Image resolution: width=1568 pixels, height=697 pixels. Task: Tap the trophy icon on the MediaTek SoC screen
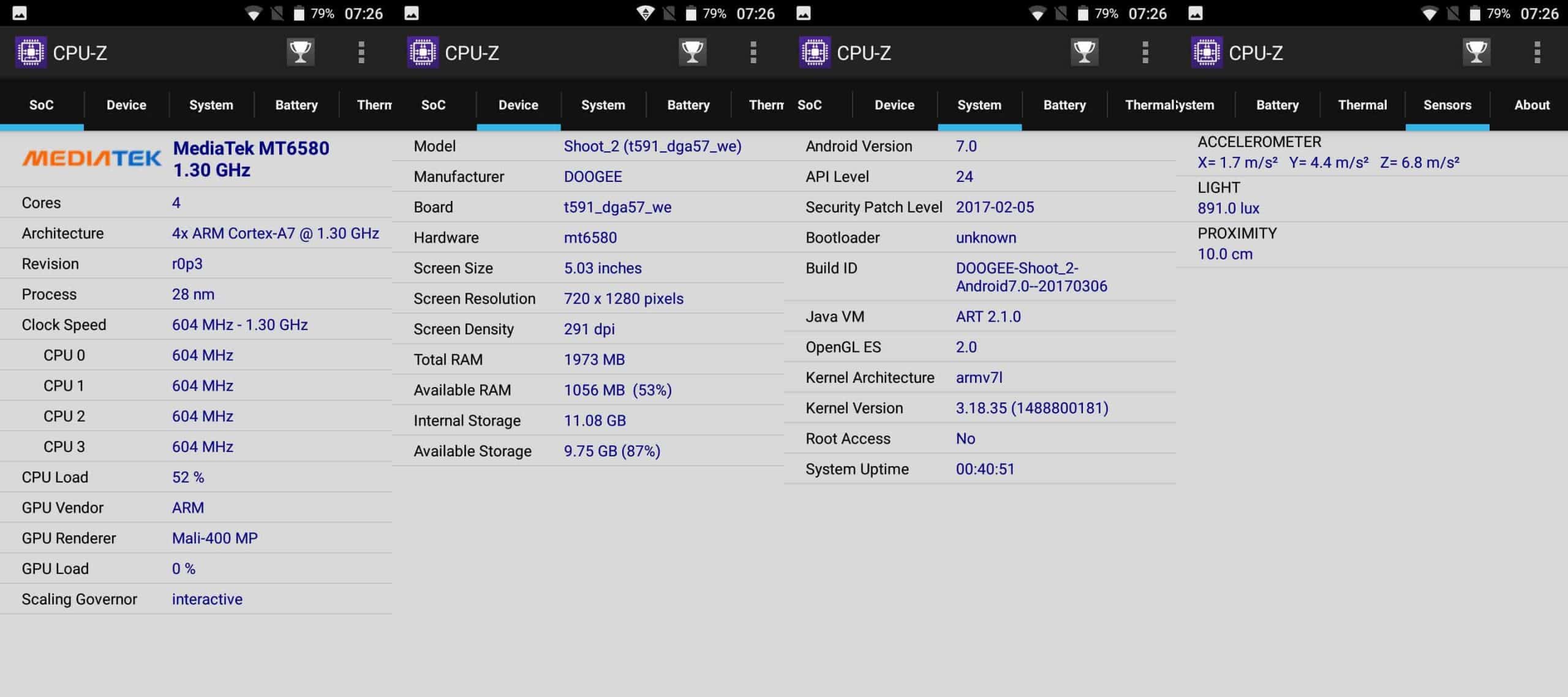pos(300,52)
